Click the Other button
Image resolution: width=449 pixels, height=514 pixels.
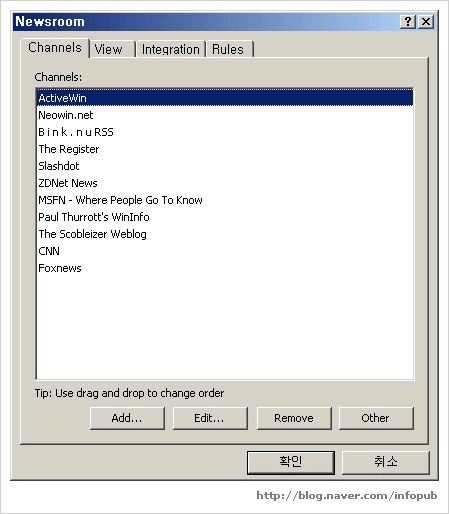(376, 418)
